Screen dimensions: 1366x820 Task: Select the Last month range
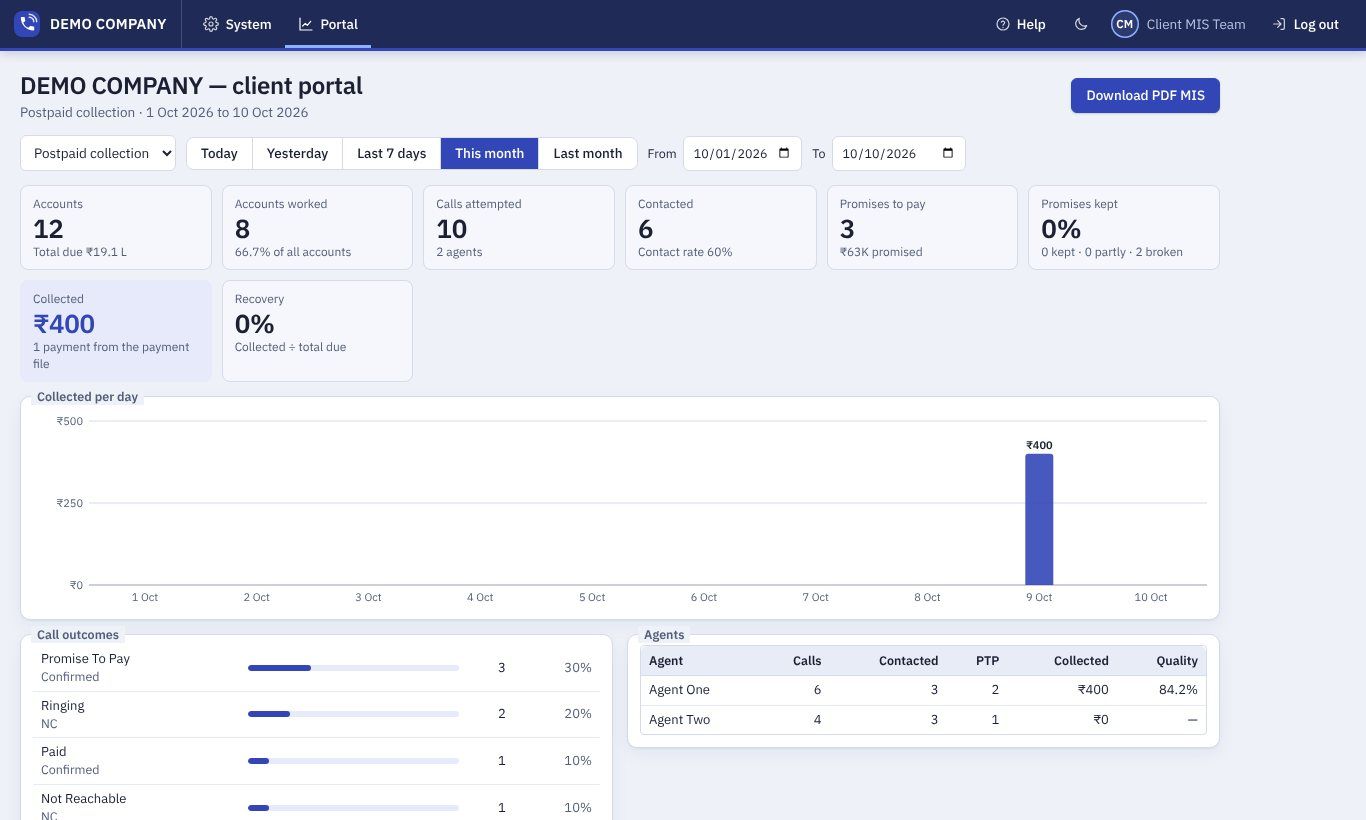588,153
